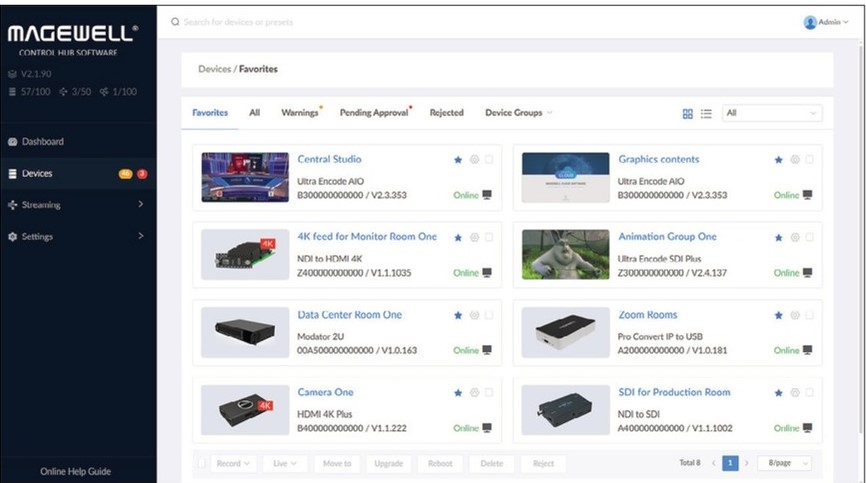Open the Warnings tab

299,113
